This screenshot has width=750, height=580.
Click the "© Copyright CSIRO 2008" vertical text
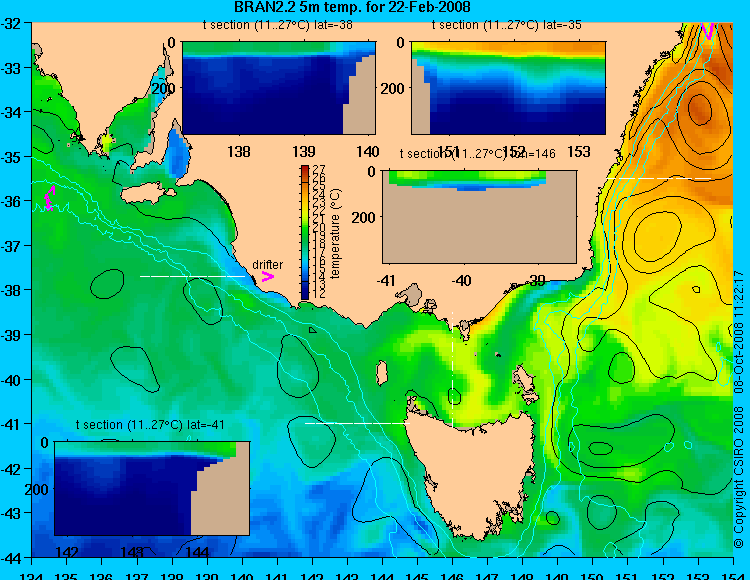(x=739, y=477)
